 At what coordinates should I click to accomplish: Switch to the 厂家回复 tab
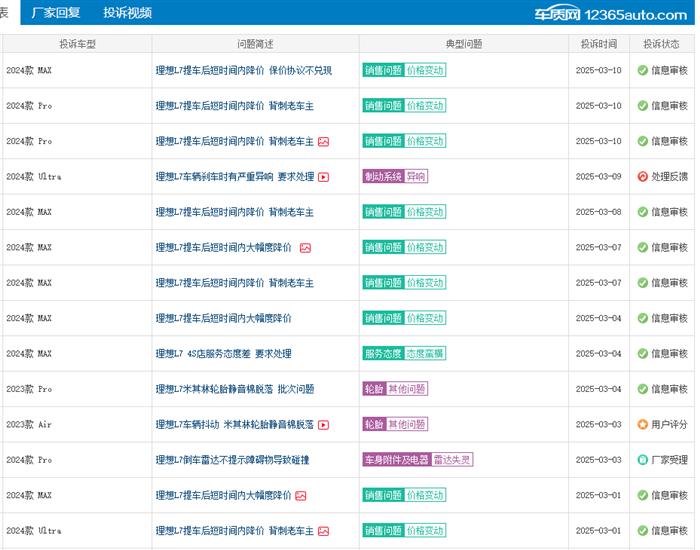tap(56, 12)
